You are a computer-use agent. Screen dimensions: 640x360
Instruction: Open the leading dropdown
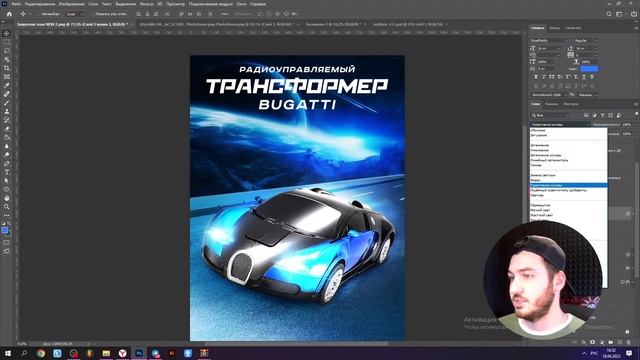pyautogui.click(x=586, y=48)
